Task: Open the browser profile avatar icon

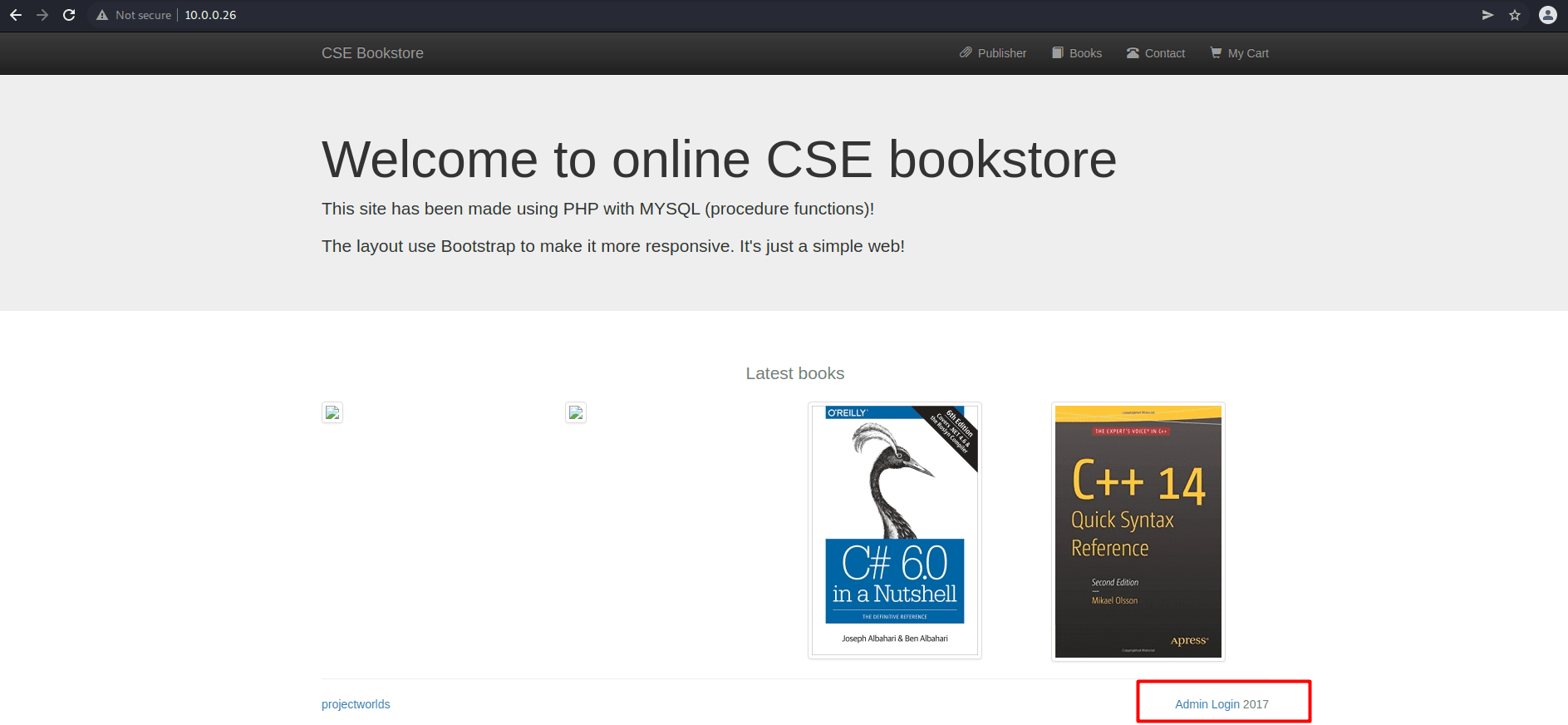Action: pos(1547,15)
